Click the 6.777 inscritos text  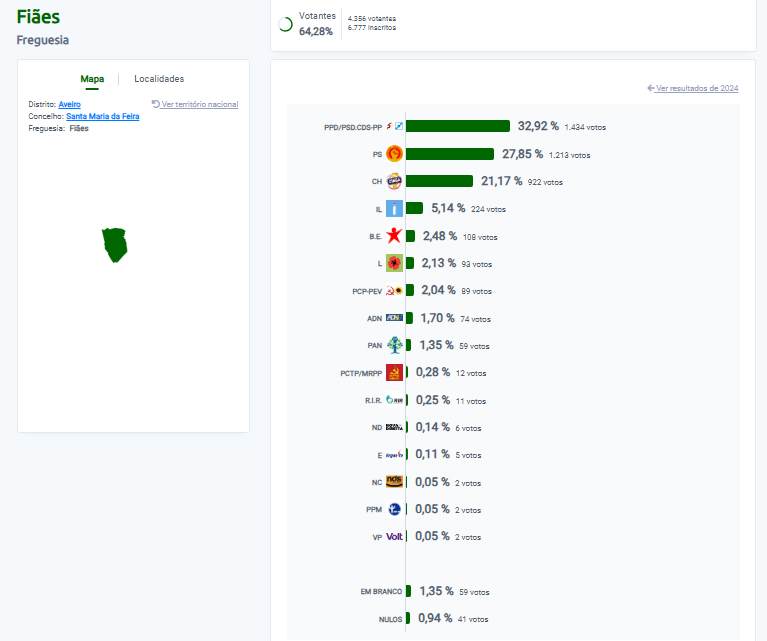[x=372, y=28]
